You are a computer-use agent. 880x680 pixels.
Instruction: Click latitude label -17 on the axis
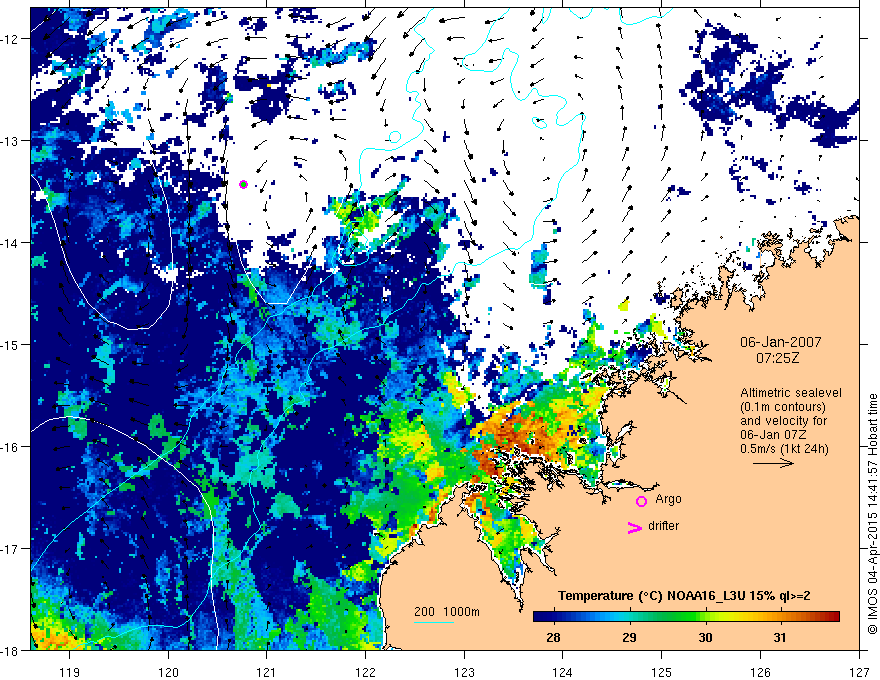coord(11,548)
